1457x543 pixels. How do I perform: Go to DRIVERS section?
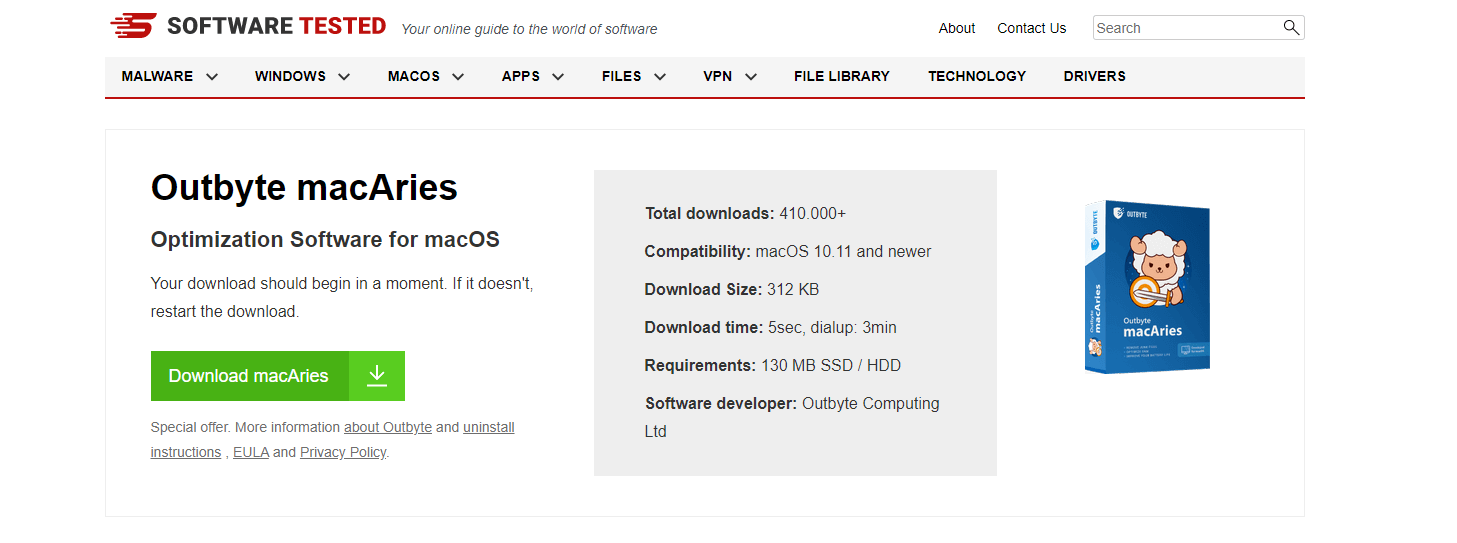coord(1095,76)
